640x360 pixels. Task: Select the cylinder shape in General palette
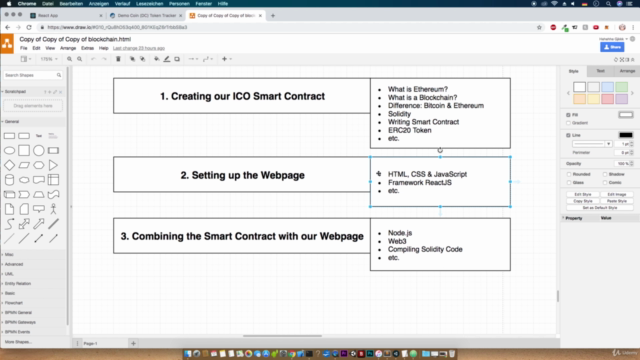(9, 180)
